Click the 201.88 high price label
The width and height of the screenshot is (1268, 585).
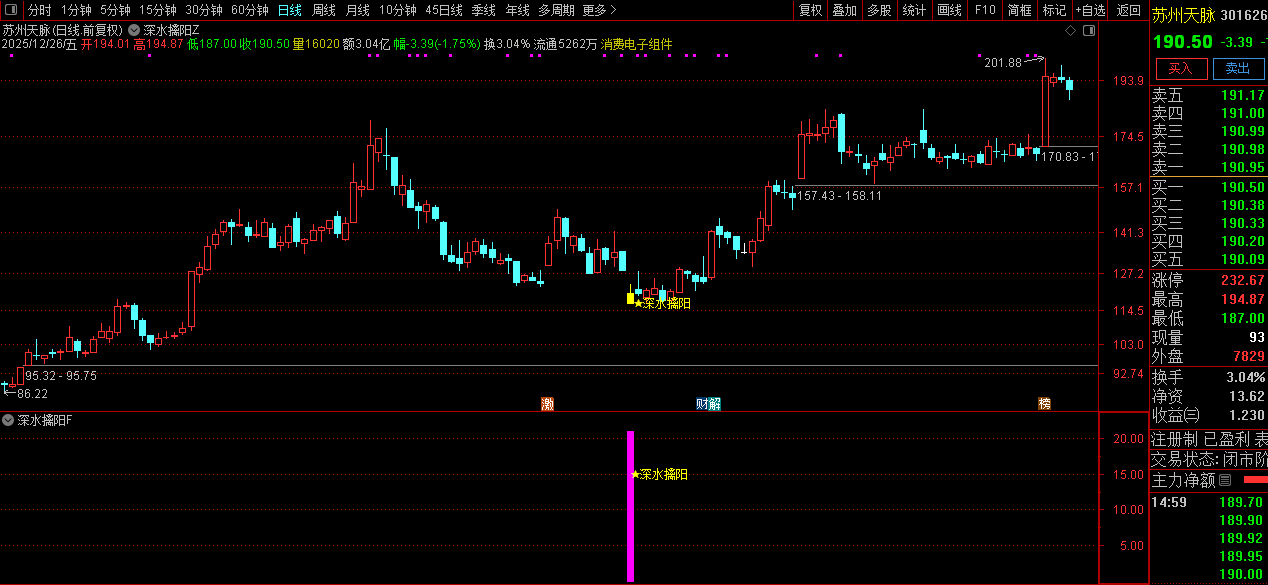pos(1003,63)
